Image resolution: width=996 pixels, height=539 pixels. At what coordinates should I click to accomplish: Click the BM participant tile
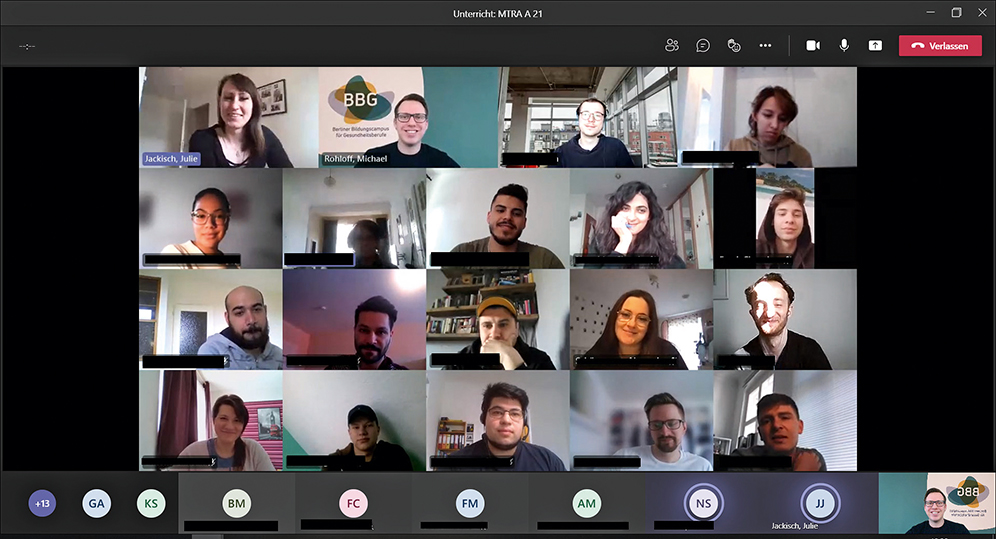[236, 503]
